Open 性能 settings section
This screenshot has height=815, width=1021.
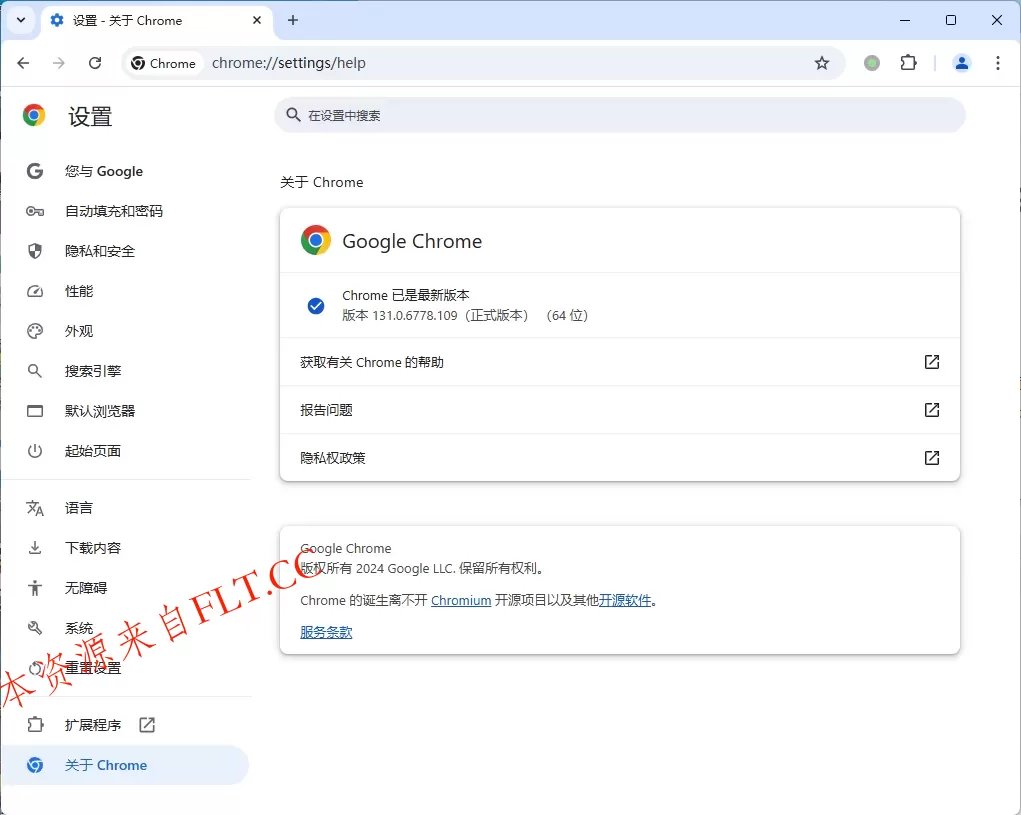point(126,291)
